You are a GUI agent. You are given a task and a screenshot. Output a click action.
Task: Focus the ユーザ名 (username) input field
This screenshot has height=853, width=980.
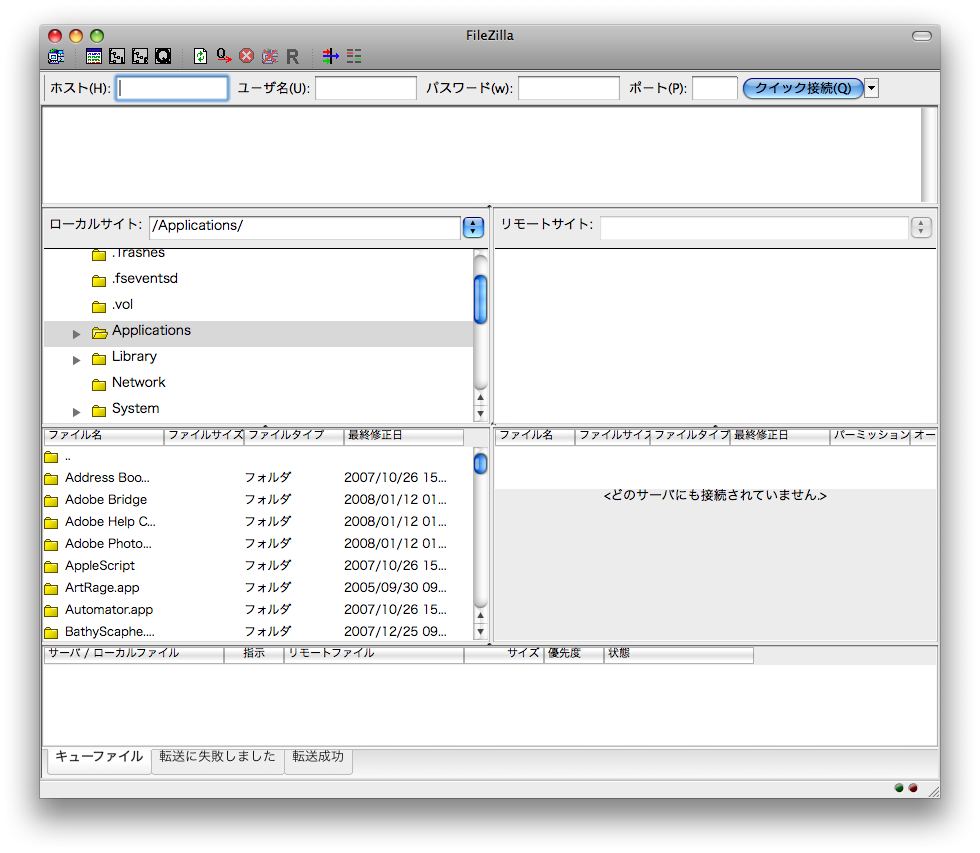click(x=366, y=88)
